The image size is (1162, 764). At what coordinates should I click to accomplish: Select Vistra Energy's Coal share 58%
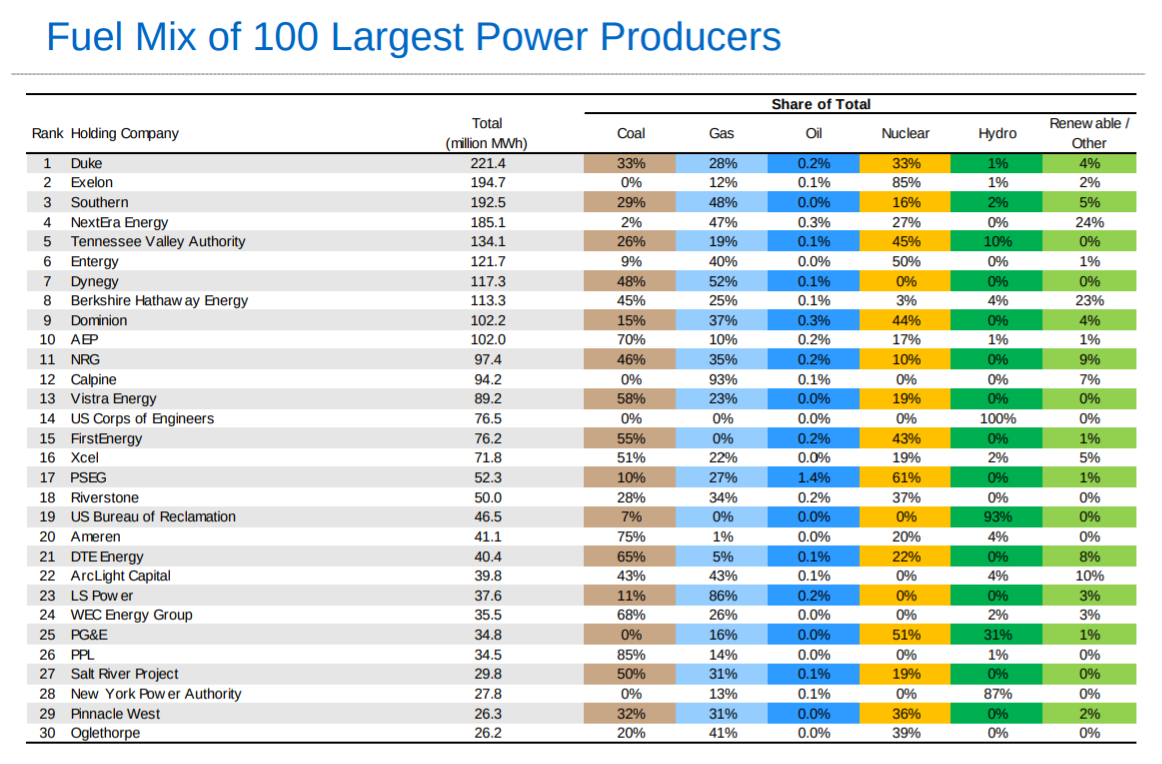tap(630, 399)
